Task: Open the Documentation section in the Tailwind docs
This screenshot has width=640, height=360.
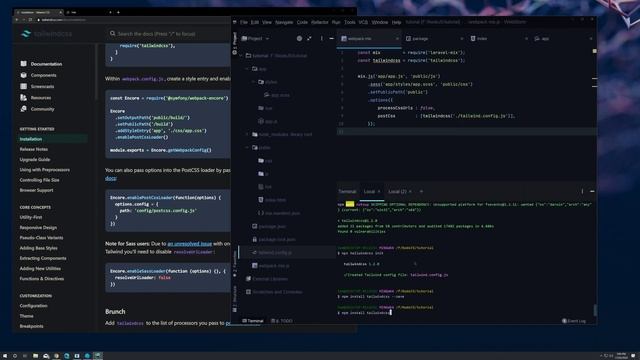Action: [x=46, y=64]
